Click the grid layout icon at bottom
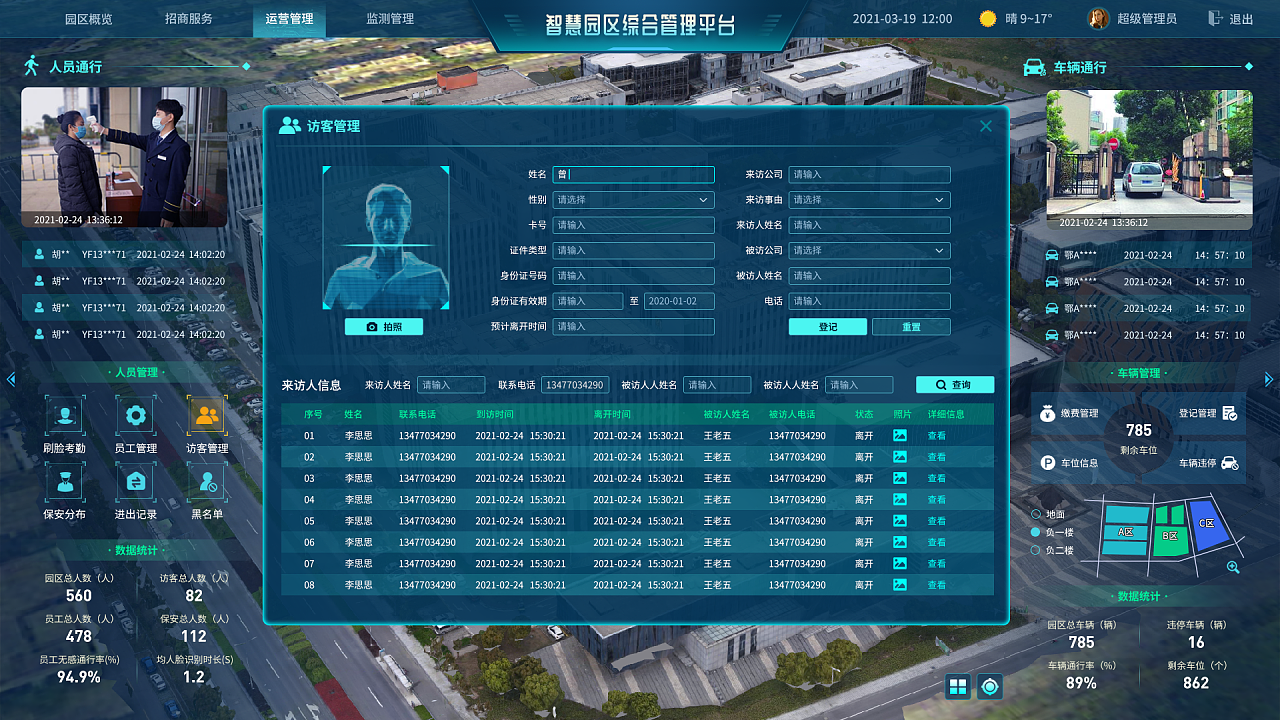Screen dimensions: 1280x720 tap(958, 686)
